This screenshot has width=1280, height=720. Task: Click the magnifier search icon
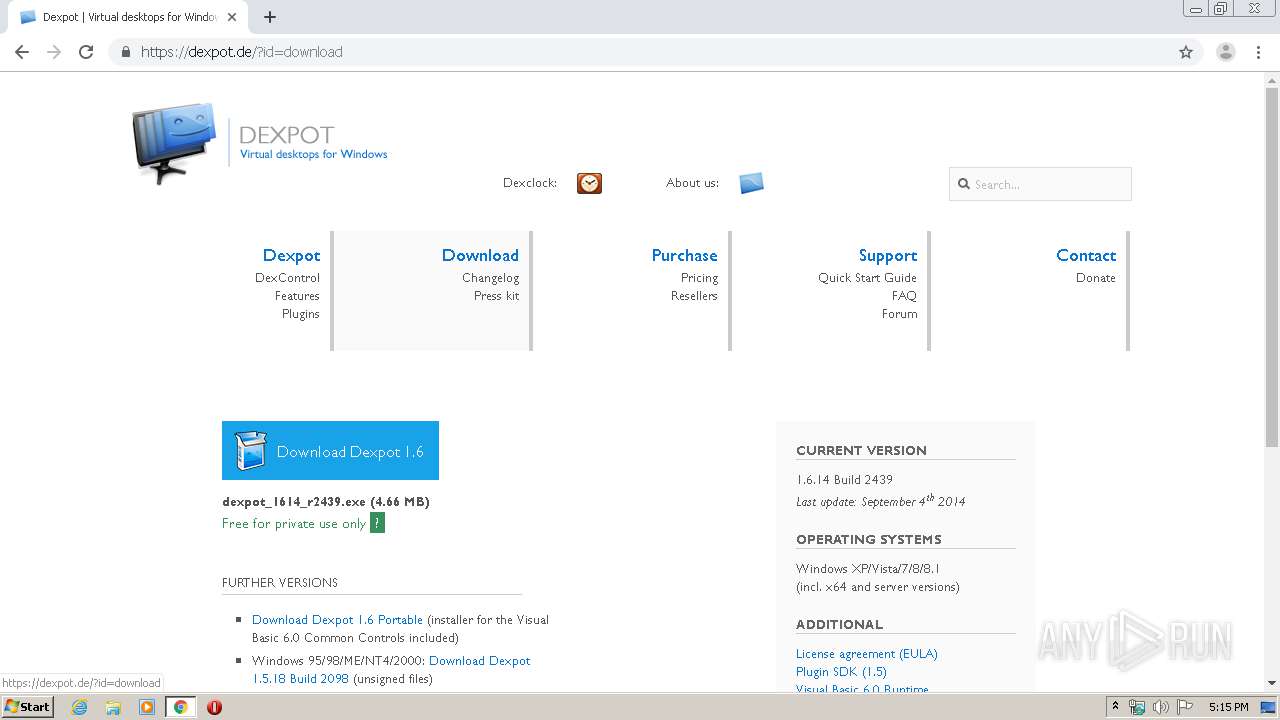pyautogui.click(x=964, y=184)
